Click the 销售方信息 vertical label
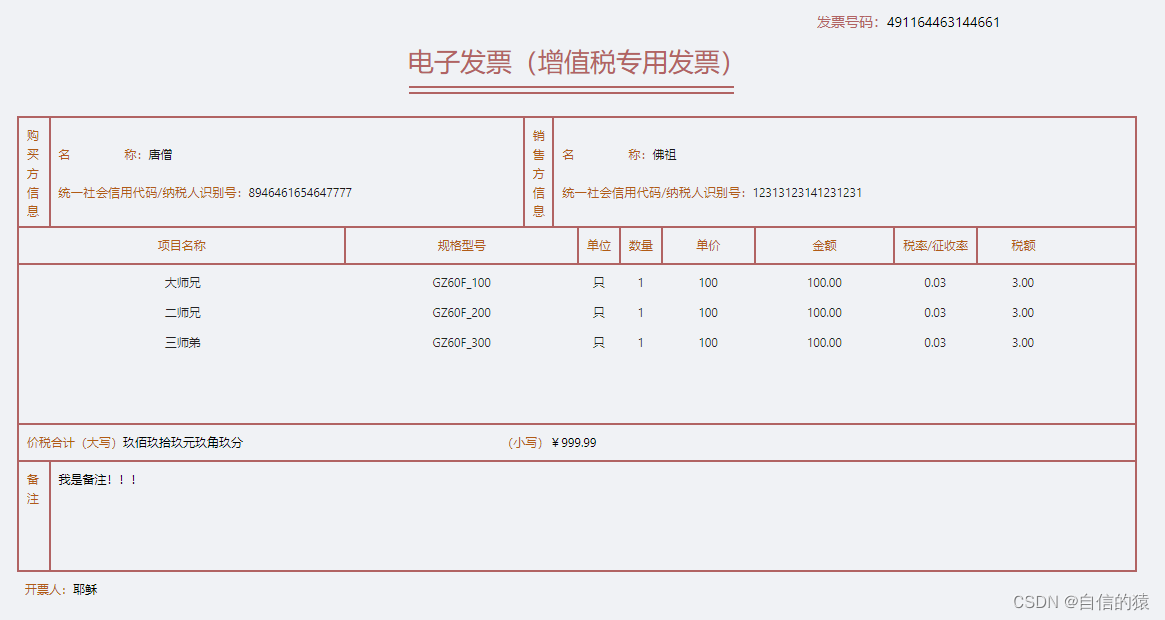The width and height of the screenshot is (1165, 620). 539,172
